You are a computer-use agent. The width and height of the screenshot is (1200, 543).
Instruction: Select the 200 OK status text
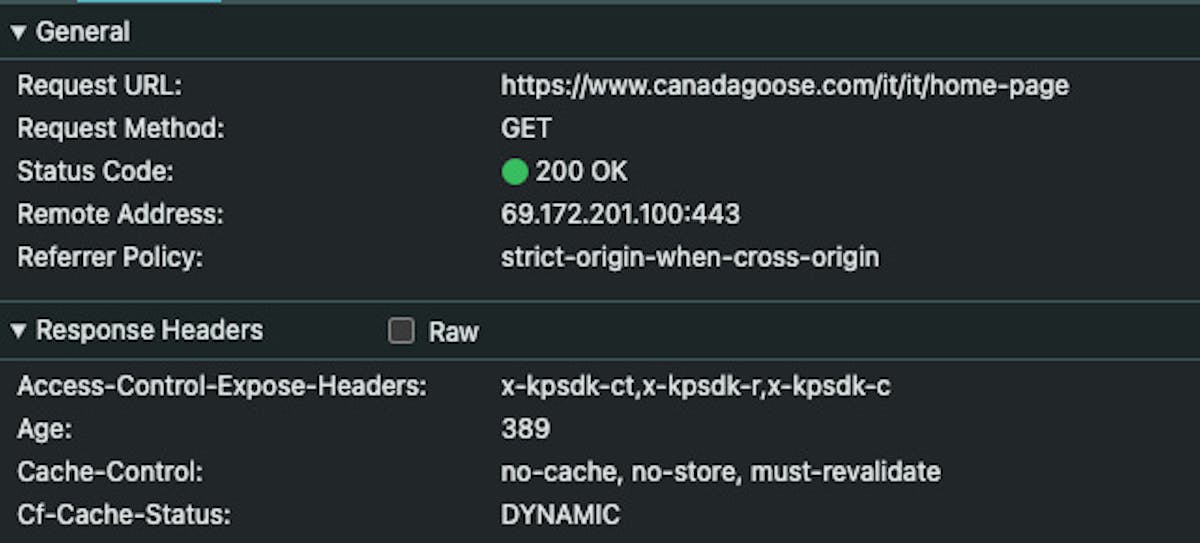[x=581, y=172]
